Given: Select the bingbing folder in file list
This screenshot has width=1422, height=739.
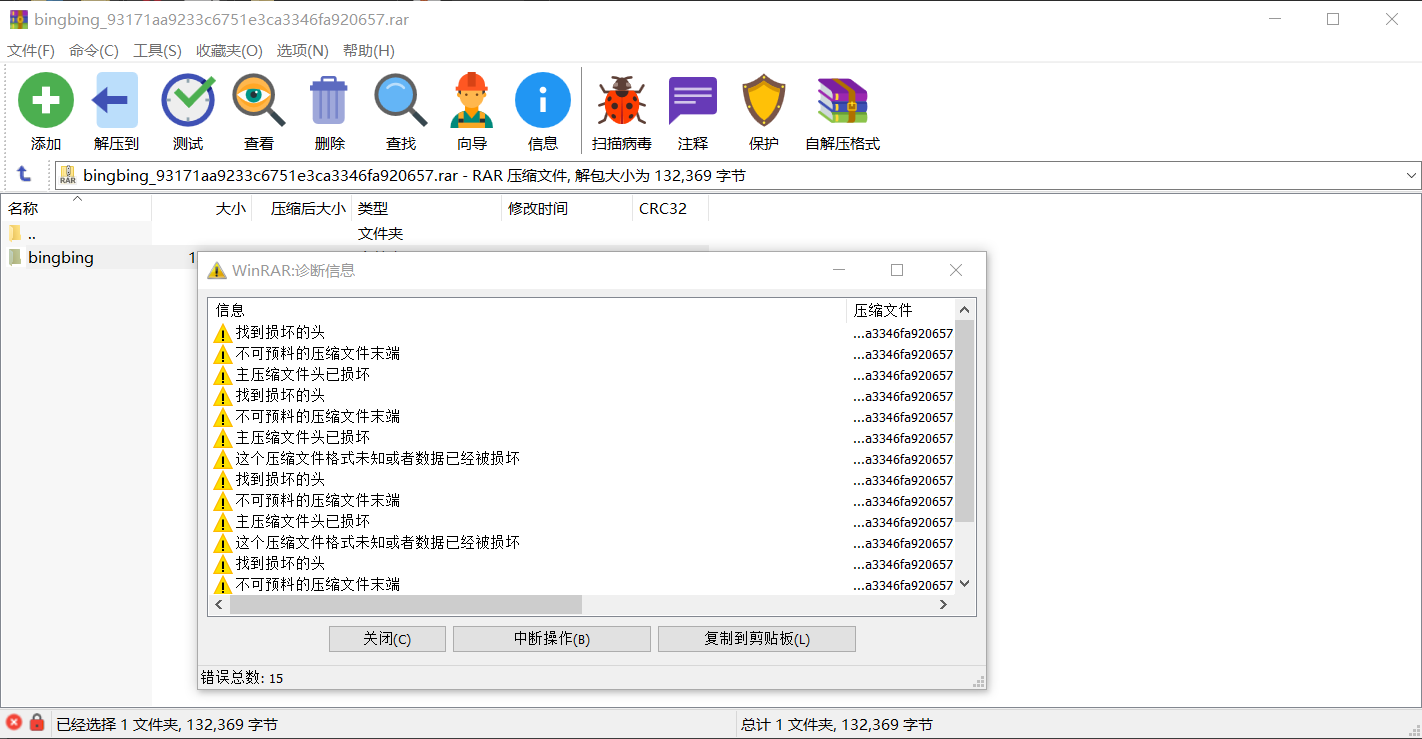Looking at the screenshot, I should click(60, 257).
